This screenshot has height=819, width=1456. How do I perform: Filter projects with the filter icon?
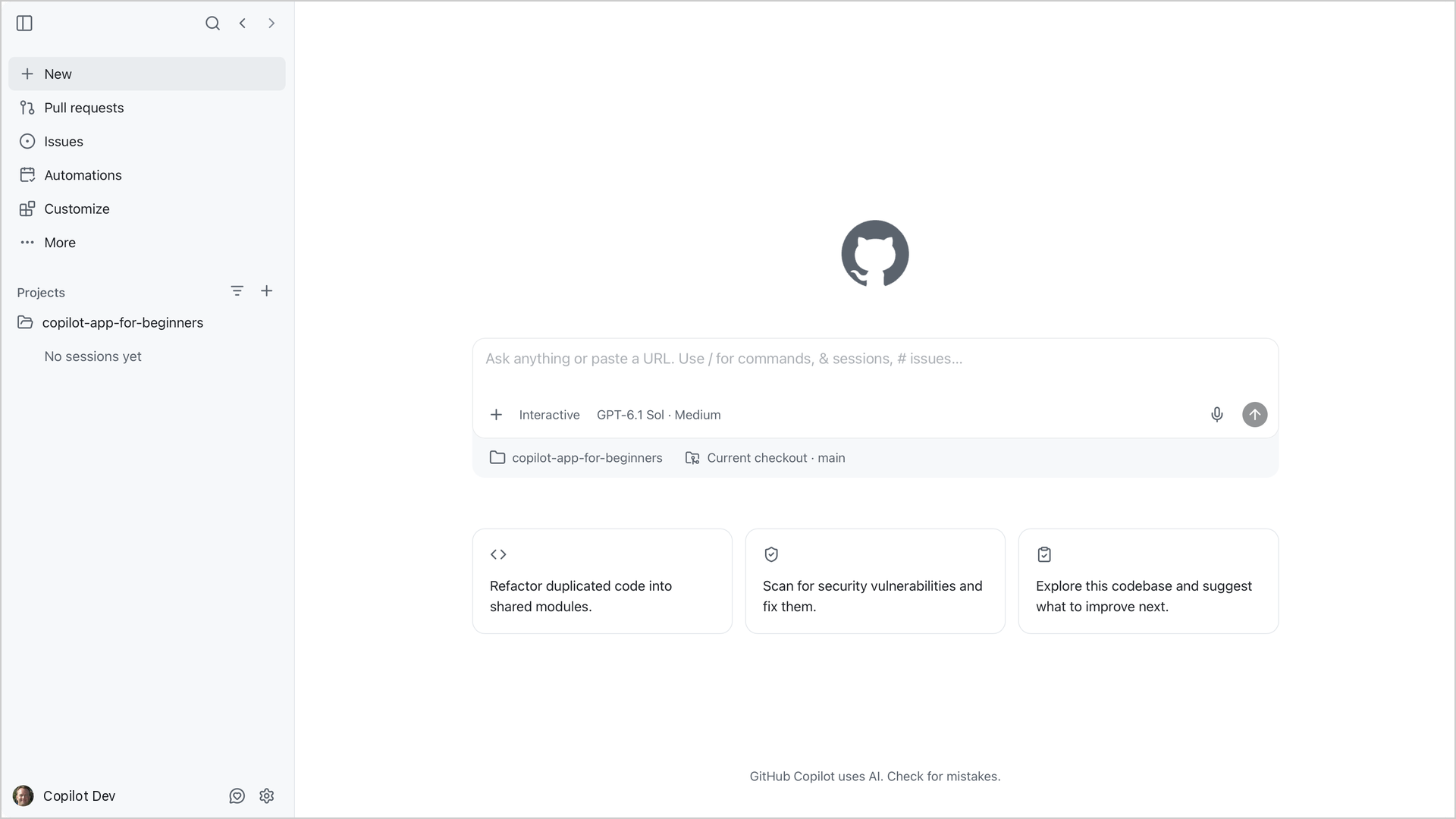click(237, 291)
